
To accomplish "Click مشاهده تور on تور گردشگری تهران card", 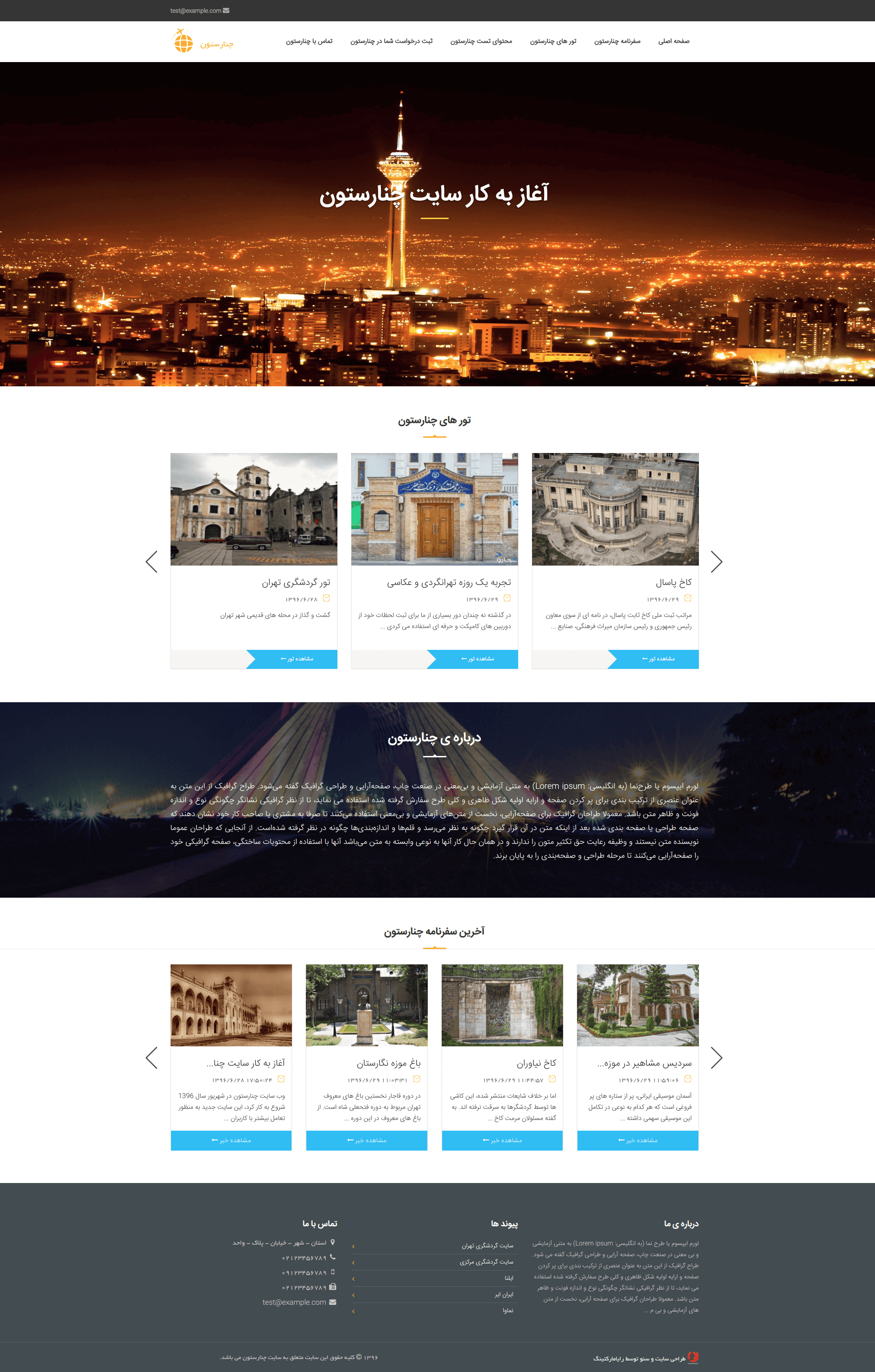I will click(x=297, y=659).
